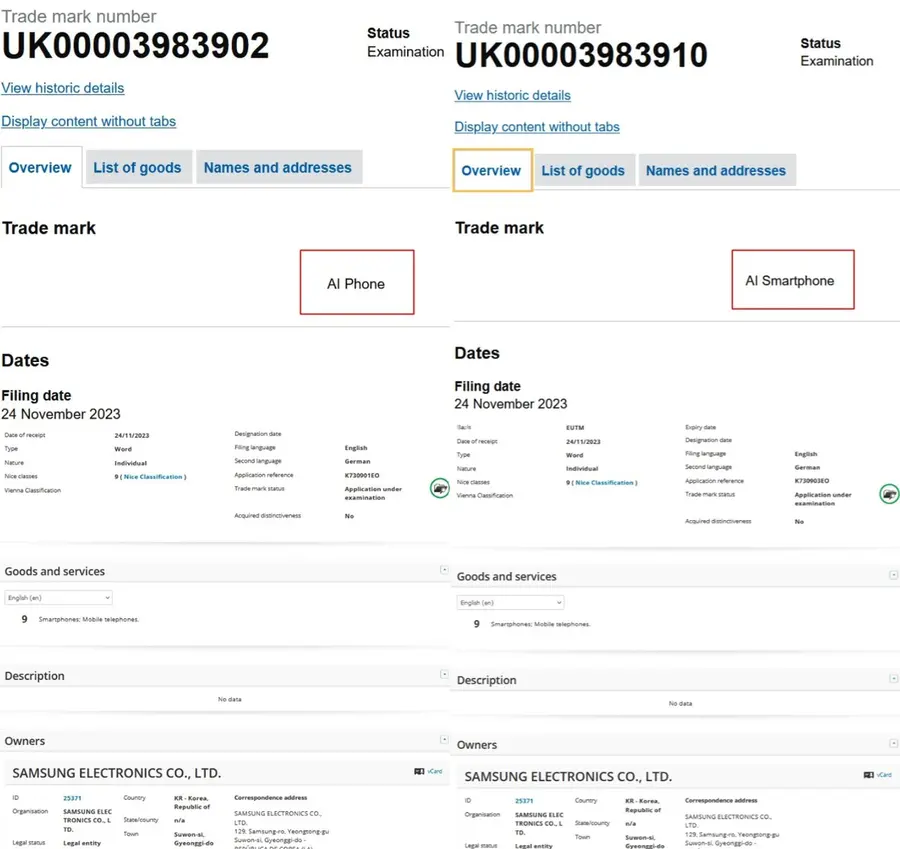900x849 pixels.
Task: Collapse Goods and services in AI Phone record
Action: [444, 570]
